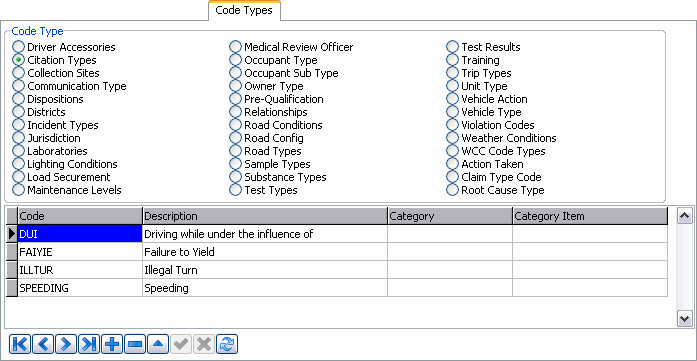
Task: Go to the first record in navigator
Action: (x=20, y=344)
